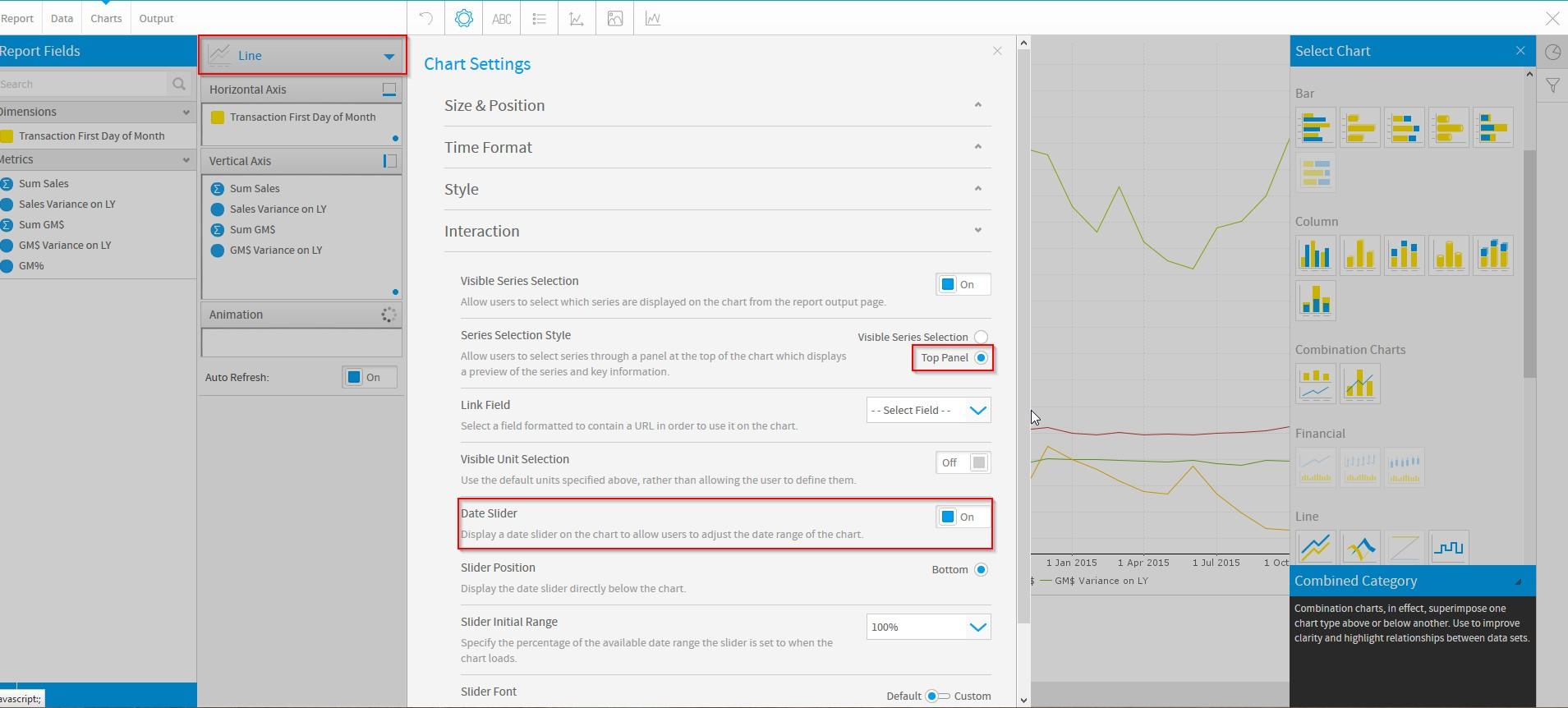Click the Transaction First Day of Month dimension
This screenshot has width=1568, height=708.
pyautogui.click(x=91, y=136)
